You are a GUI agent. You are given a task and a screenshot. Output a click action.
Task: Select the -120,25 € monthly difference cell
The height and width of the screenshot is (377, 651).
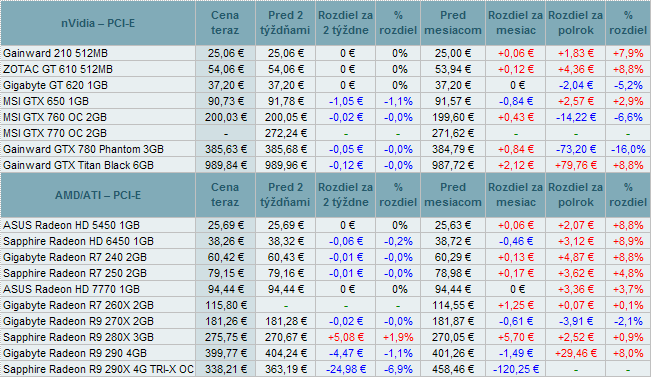point(516,369)
